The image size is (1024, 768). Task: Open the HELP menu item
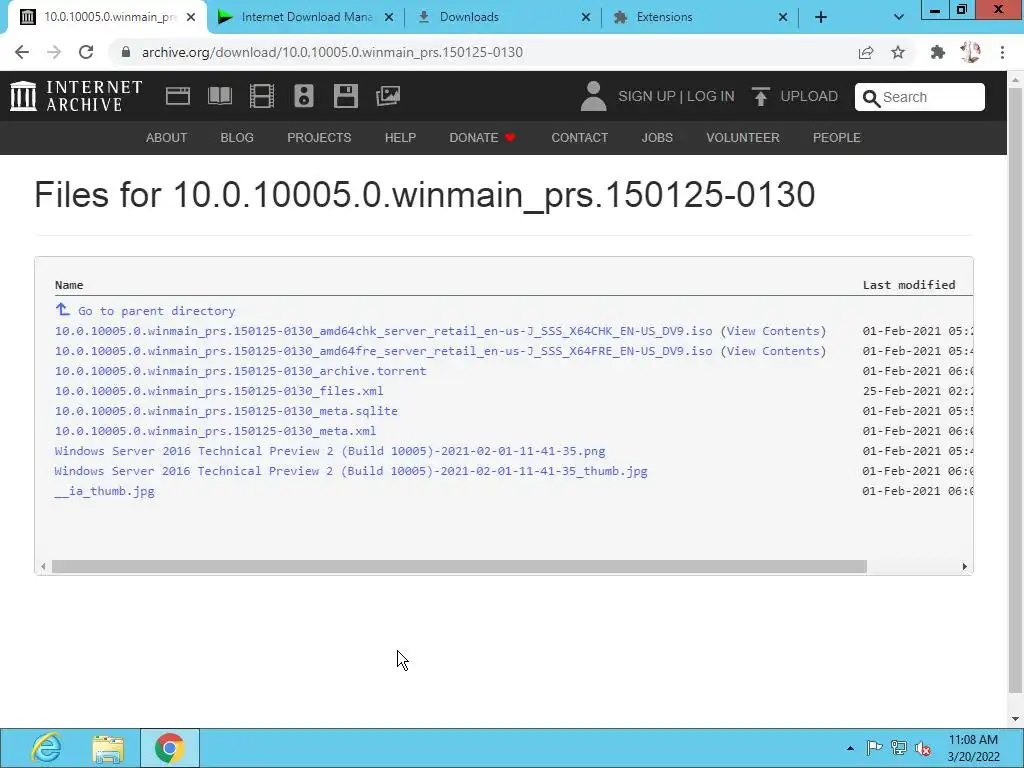(400, 138)
